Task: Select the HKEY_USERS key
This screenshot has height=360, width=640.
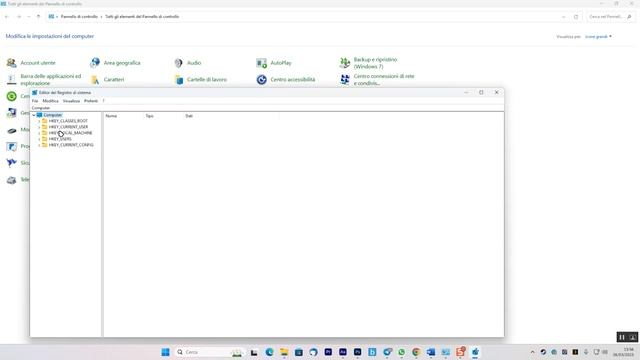Action: 60,139
